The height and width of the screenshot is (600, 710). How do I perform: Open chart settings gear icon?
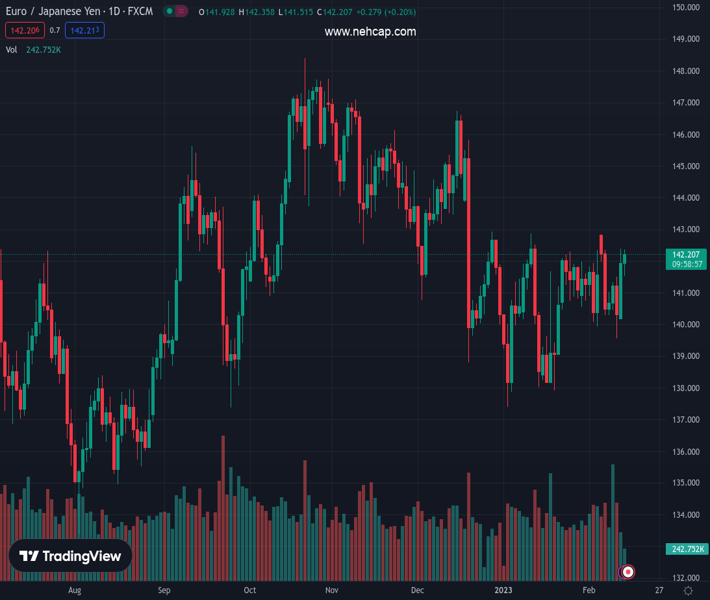click(688, 591)
